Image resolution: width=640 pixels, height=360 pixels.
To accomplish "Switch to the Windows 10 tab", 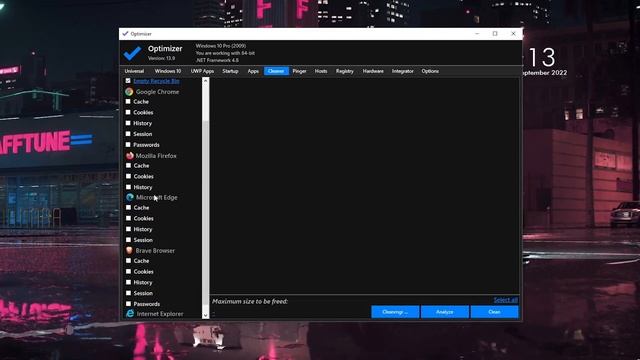I will pyautogui.click(x=167, y=71).
